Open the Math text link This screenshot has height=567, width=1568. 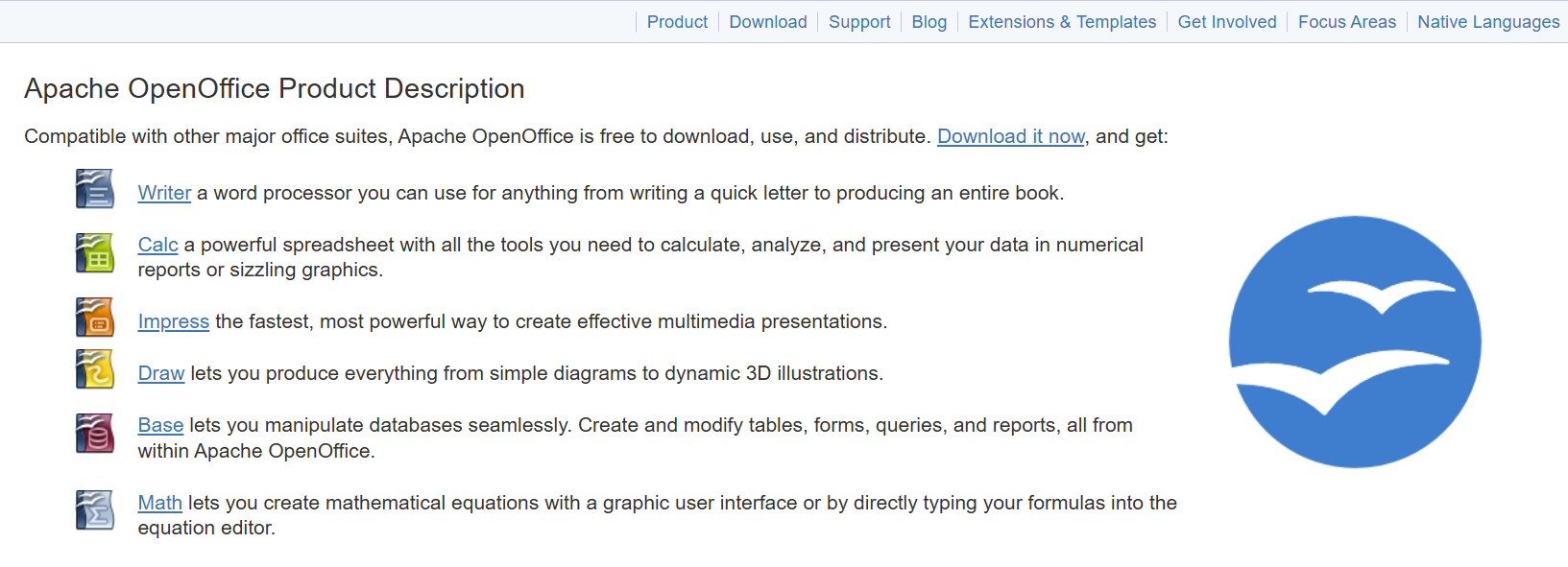pos(159,503)
